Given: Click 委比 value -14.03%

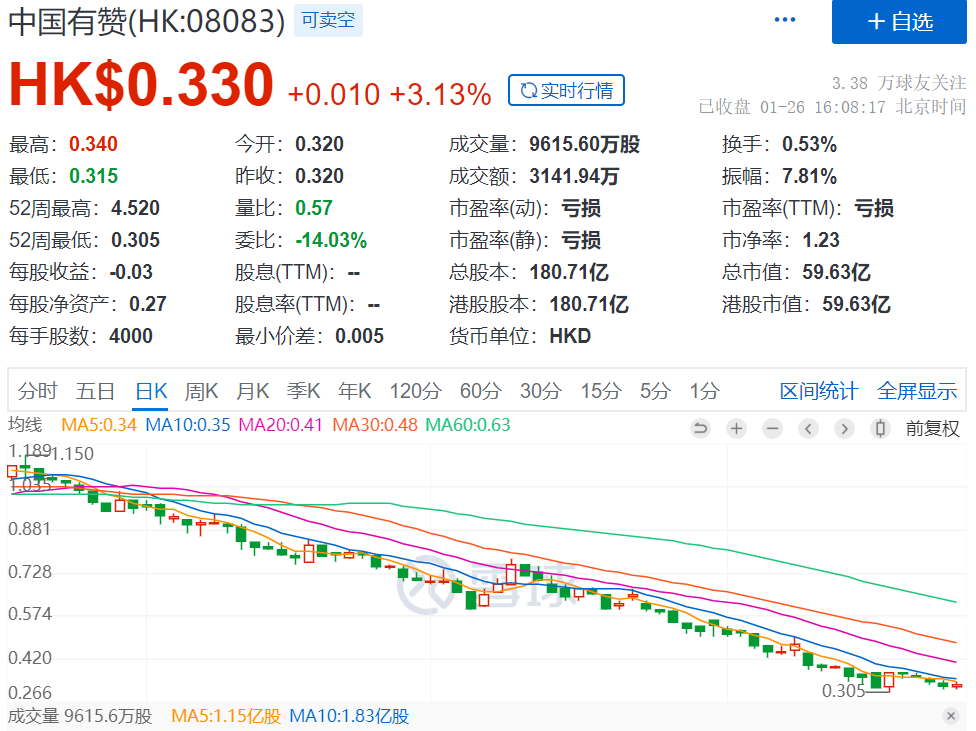Looking at the screenshot, I should click(331, 240).
